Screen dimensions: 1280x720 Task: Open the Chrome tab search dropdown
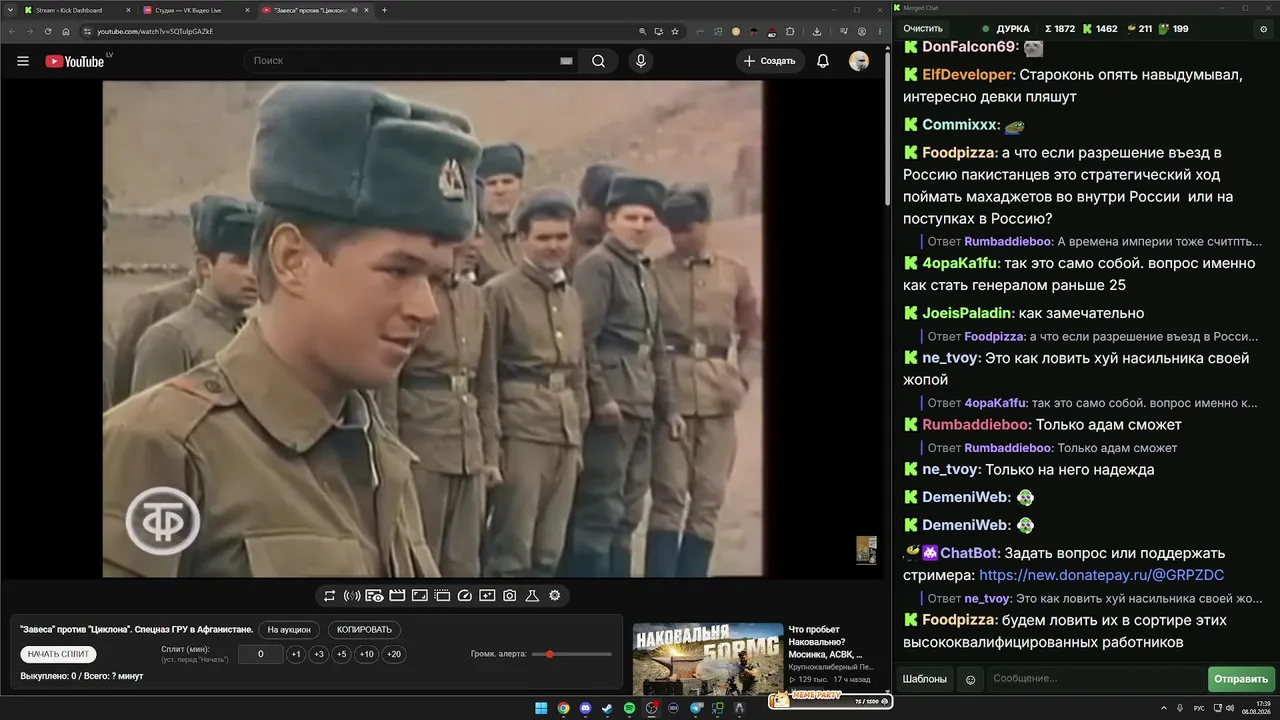click(x=9, y=10)
